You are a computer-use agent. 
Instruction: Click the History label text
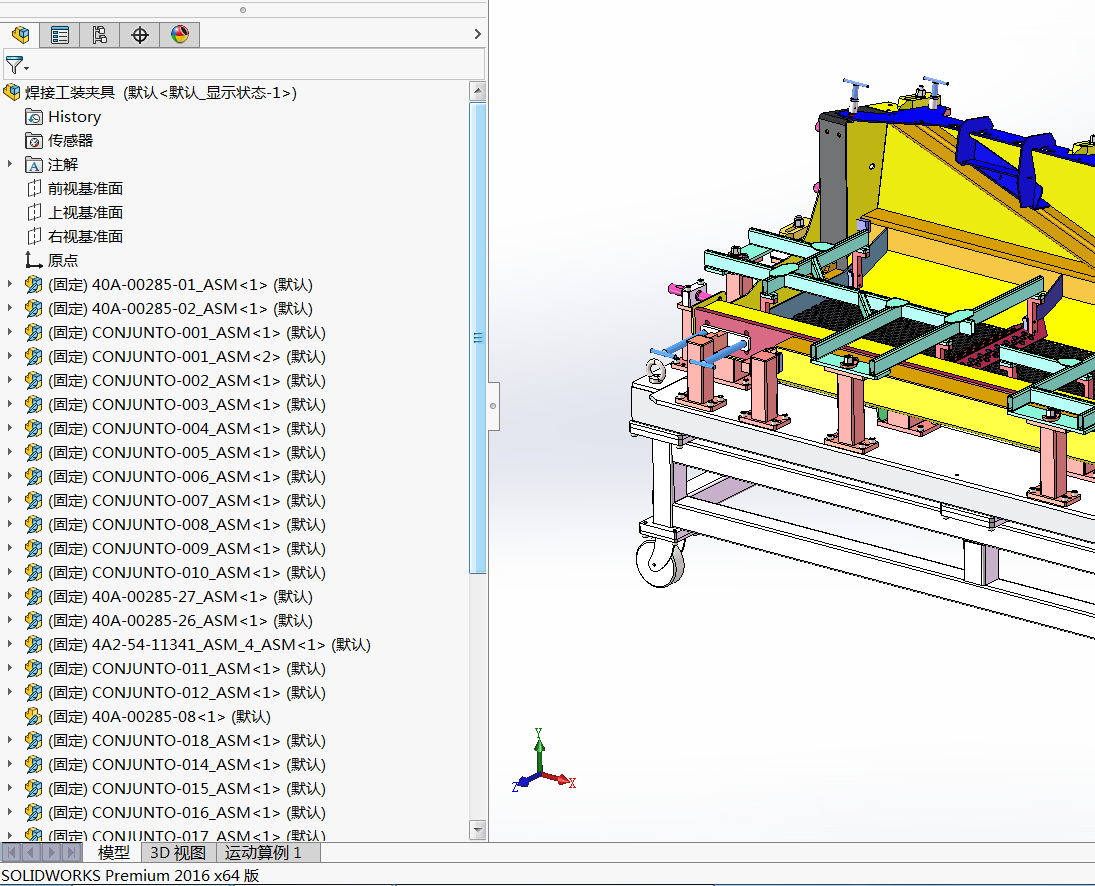pyautogui.click(x=74, y=117)
